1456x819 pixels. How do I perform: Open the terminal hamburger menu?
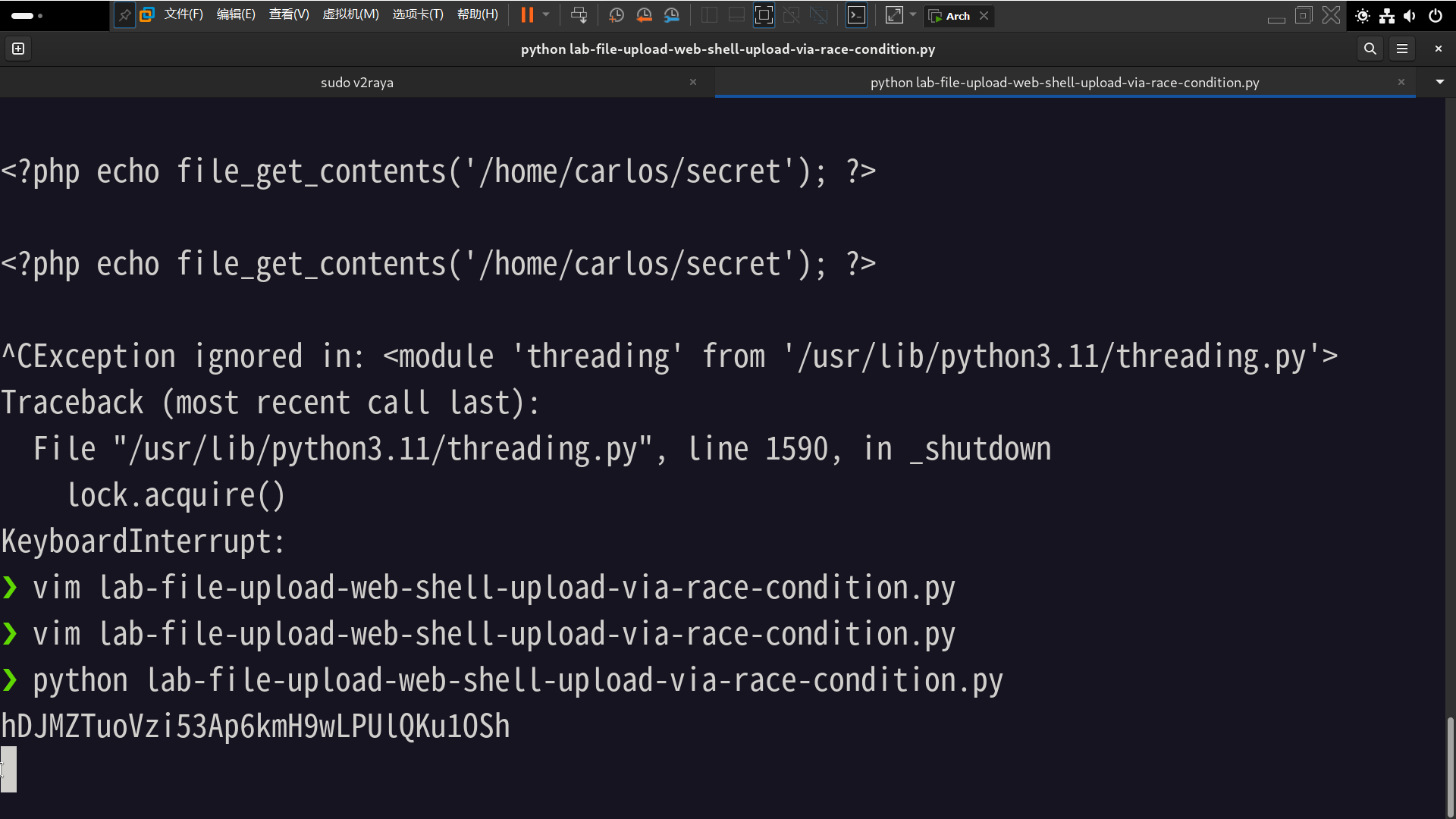1402,49
